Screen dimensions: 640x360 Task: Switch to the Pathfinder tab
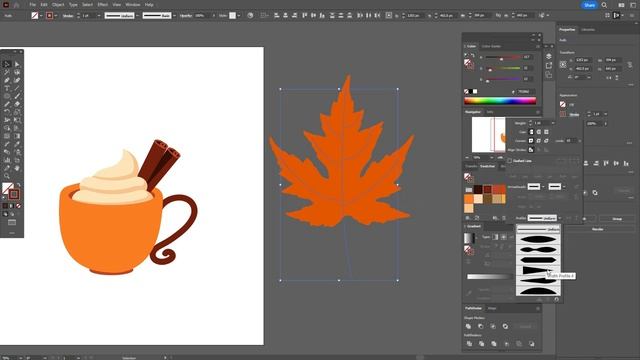[x=473, y=308]
